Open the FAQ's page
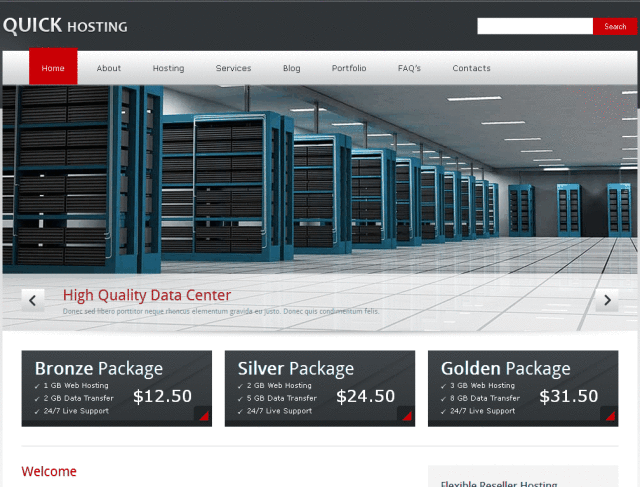This screenshot has width=640, height=487. (x=409, y=68)
